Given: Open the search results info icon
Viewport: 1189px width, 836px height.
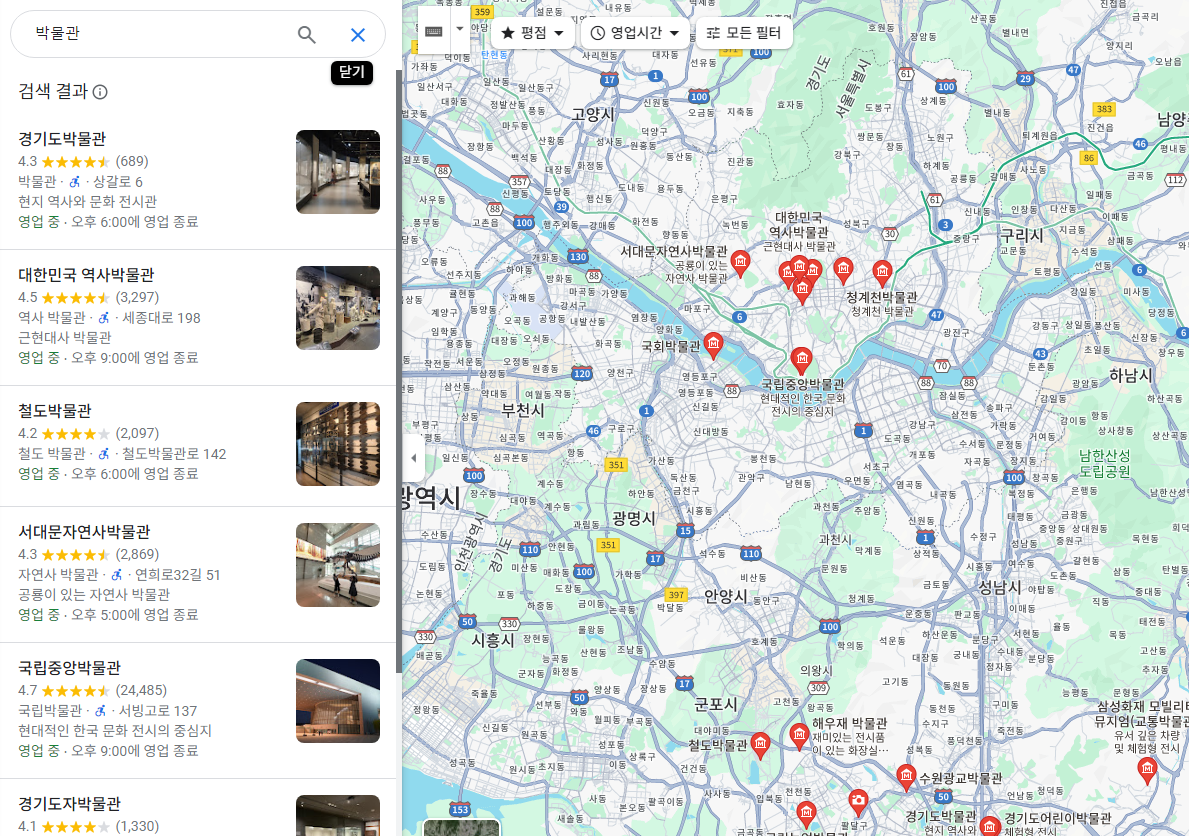Looking at the screenshot, I should [100, 92].
